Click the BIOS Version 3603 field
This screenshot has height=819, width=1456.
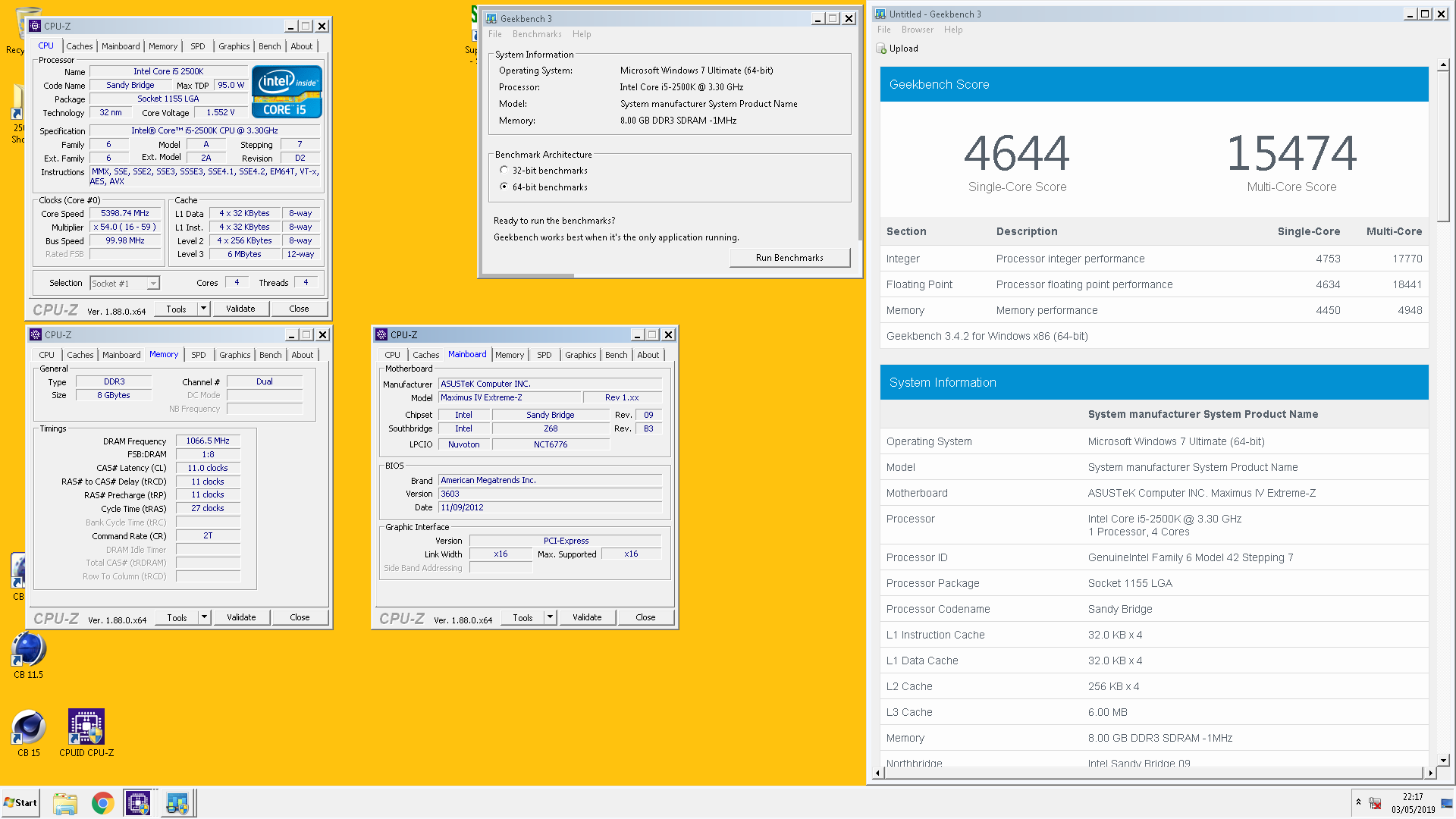(x=550, y=494)
